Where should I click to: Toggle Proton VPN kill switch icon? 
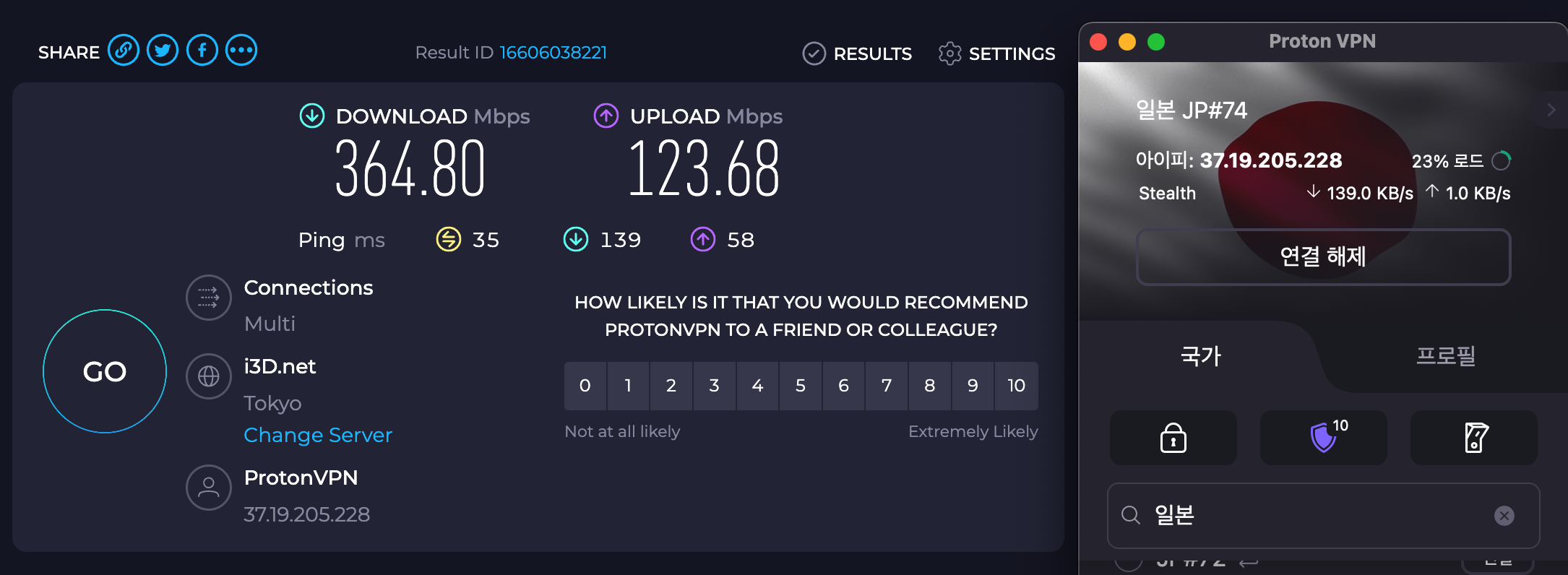[1474, 438]
